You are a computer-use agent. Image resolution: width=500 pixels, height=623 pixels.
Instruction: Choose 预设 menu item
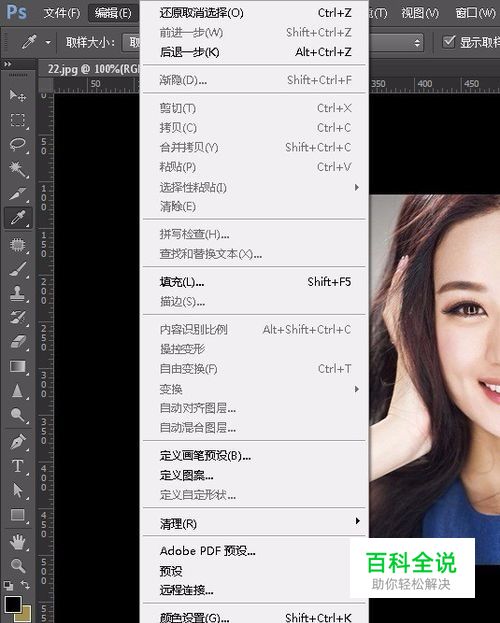254,571
